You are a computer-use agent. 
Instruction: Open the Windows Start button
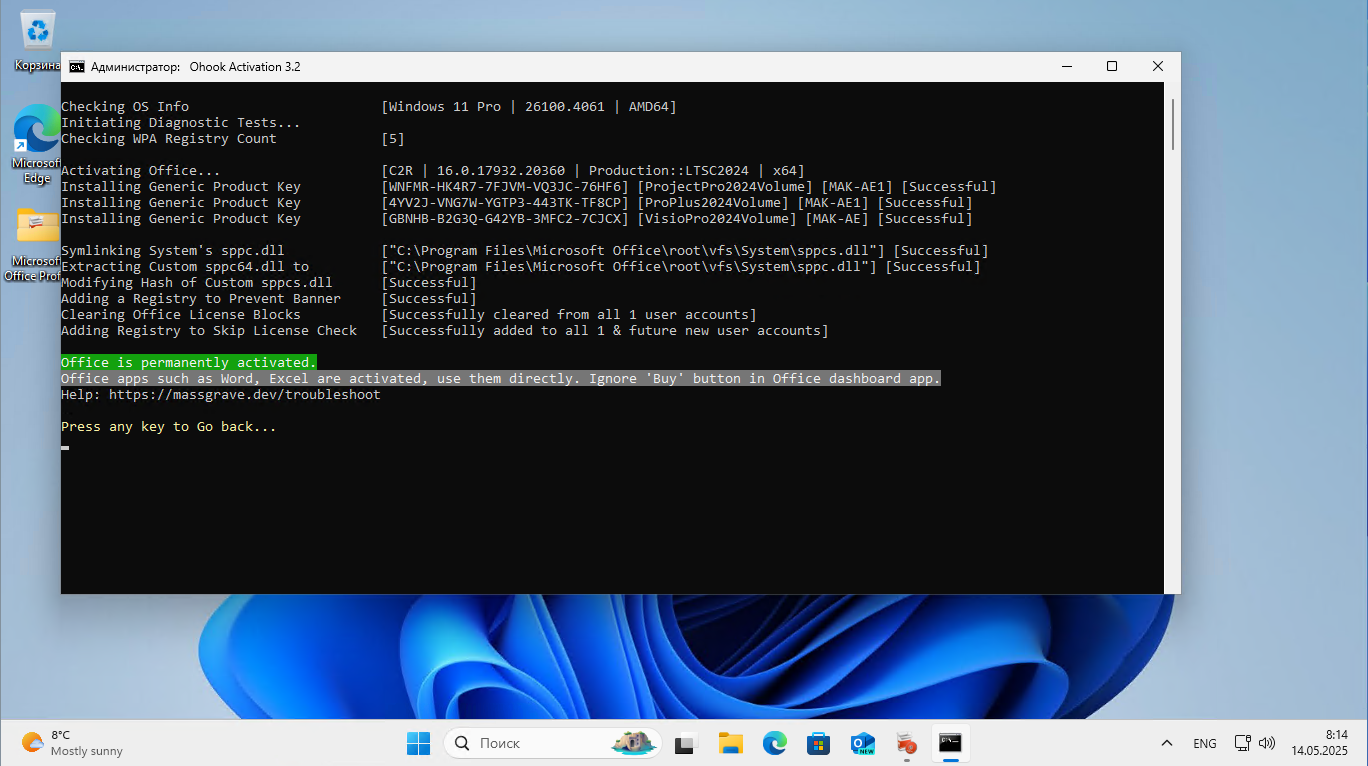[418, 743]
